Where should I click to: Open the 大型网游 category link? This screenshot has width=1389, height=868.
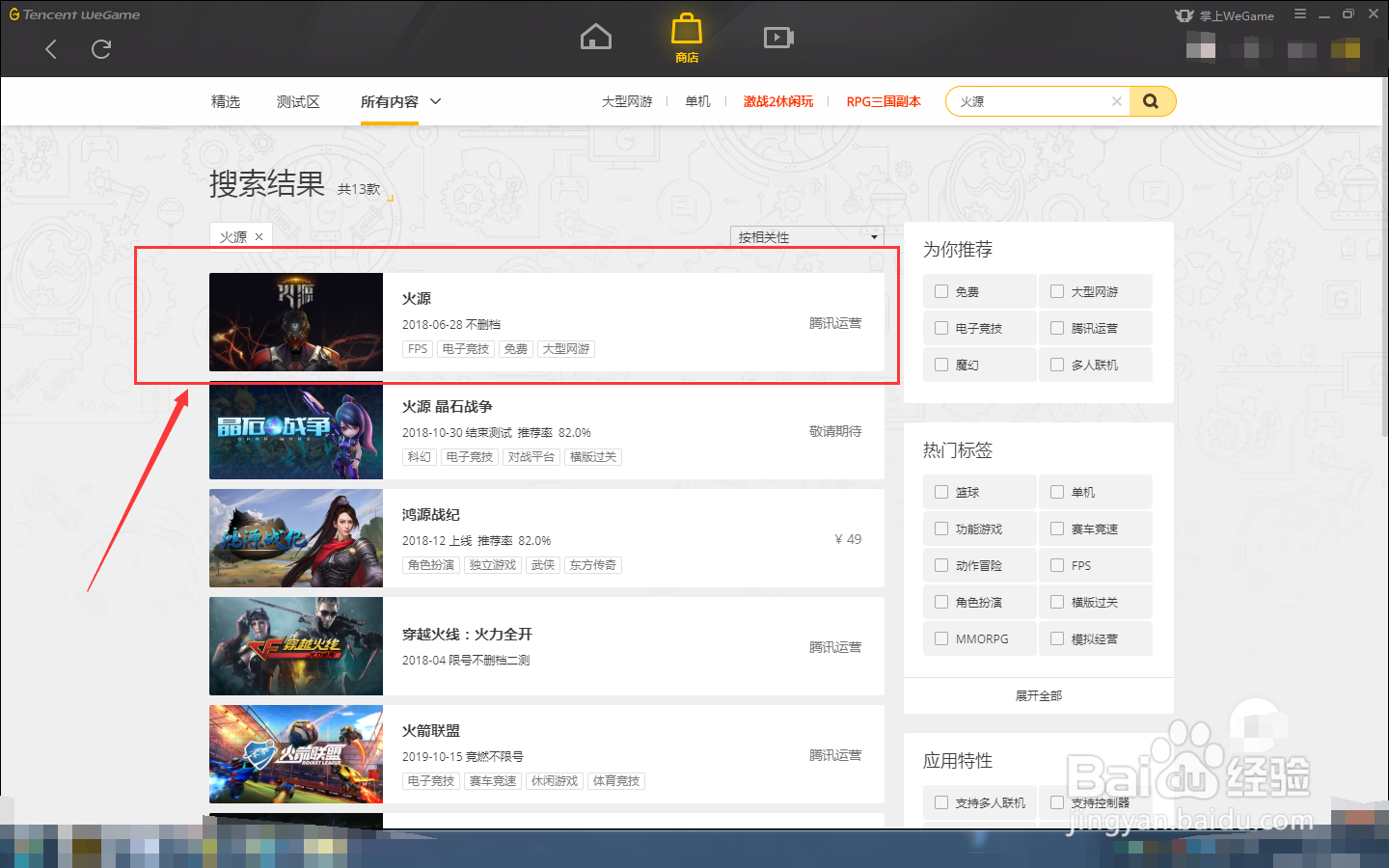[x=627, y=101]
